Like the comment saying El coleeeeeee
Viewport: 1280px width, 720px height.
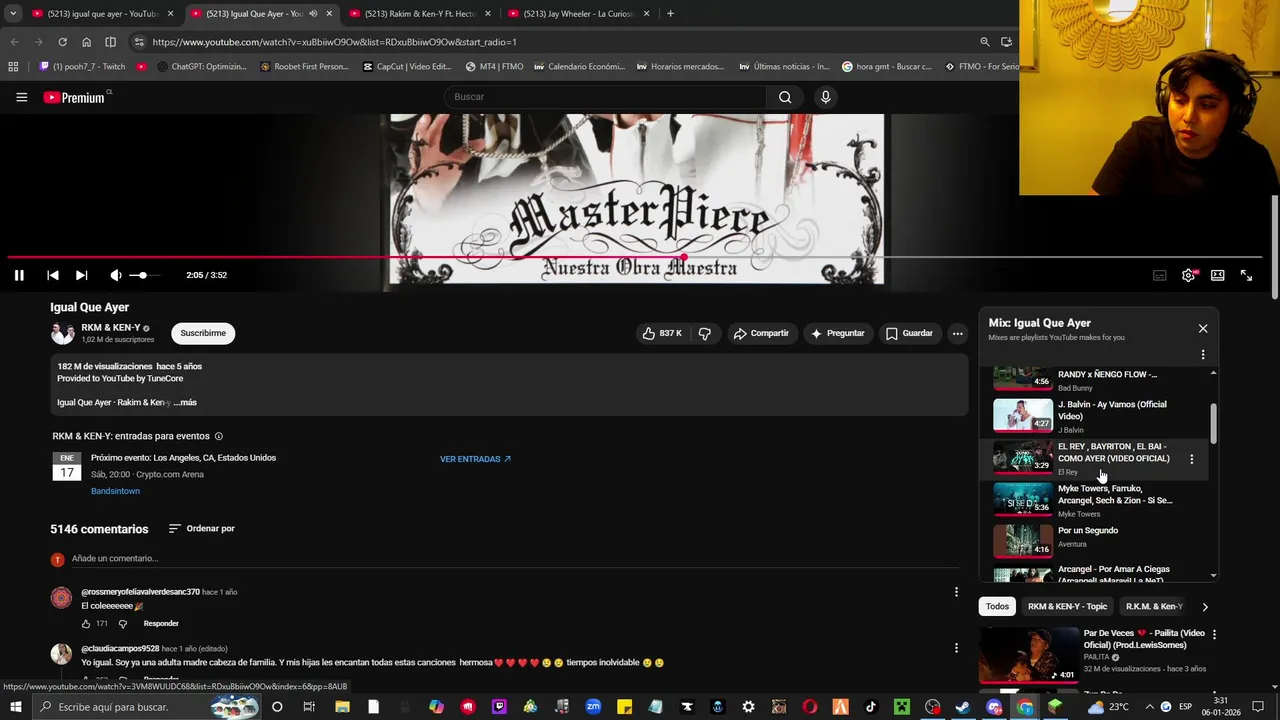click(86, 623)
